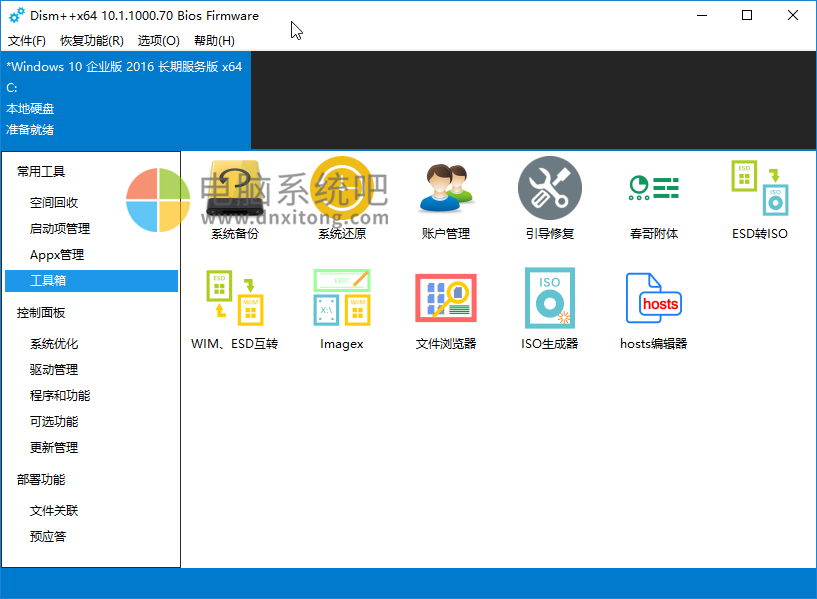Open the 帮助(H) menu
The image size is (817, 599).
[214, 41]
